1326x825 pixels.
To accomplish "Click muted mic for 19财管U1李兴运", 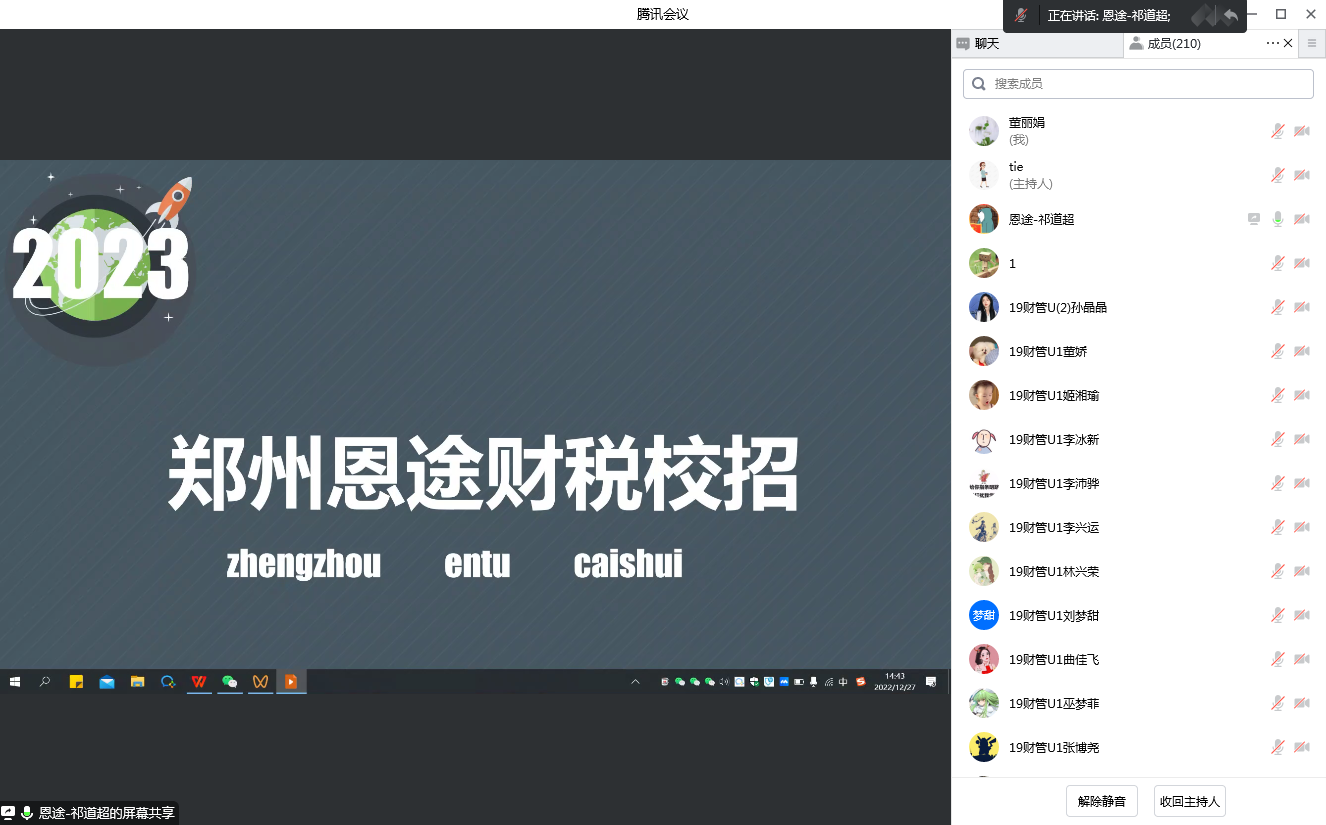I will coord(1277,527).
